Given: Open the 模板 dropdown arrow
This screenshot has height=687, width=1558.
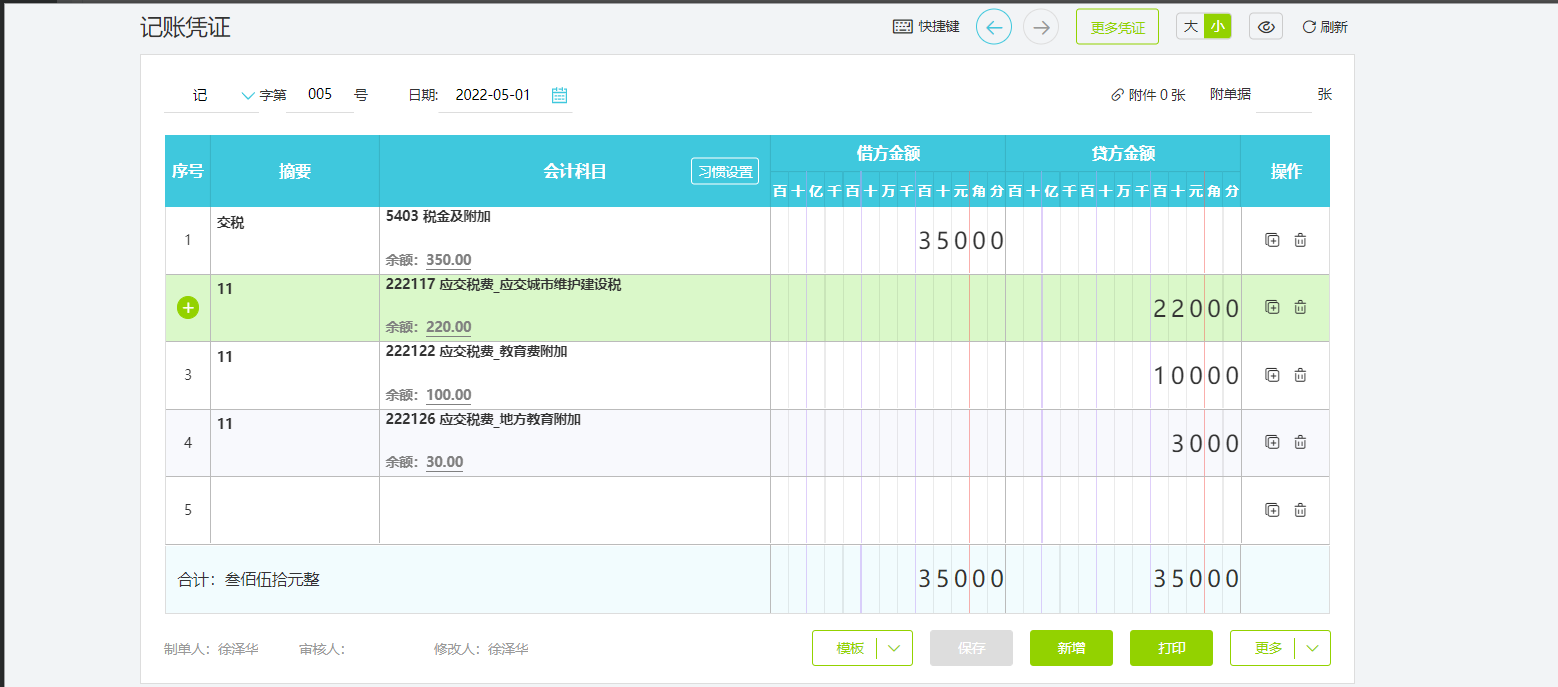Looking at the screenshot, I should [894, 648].
